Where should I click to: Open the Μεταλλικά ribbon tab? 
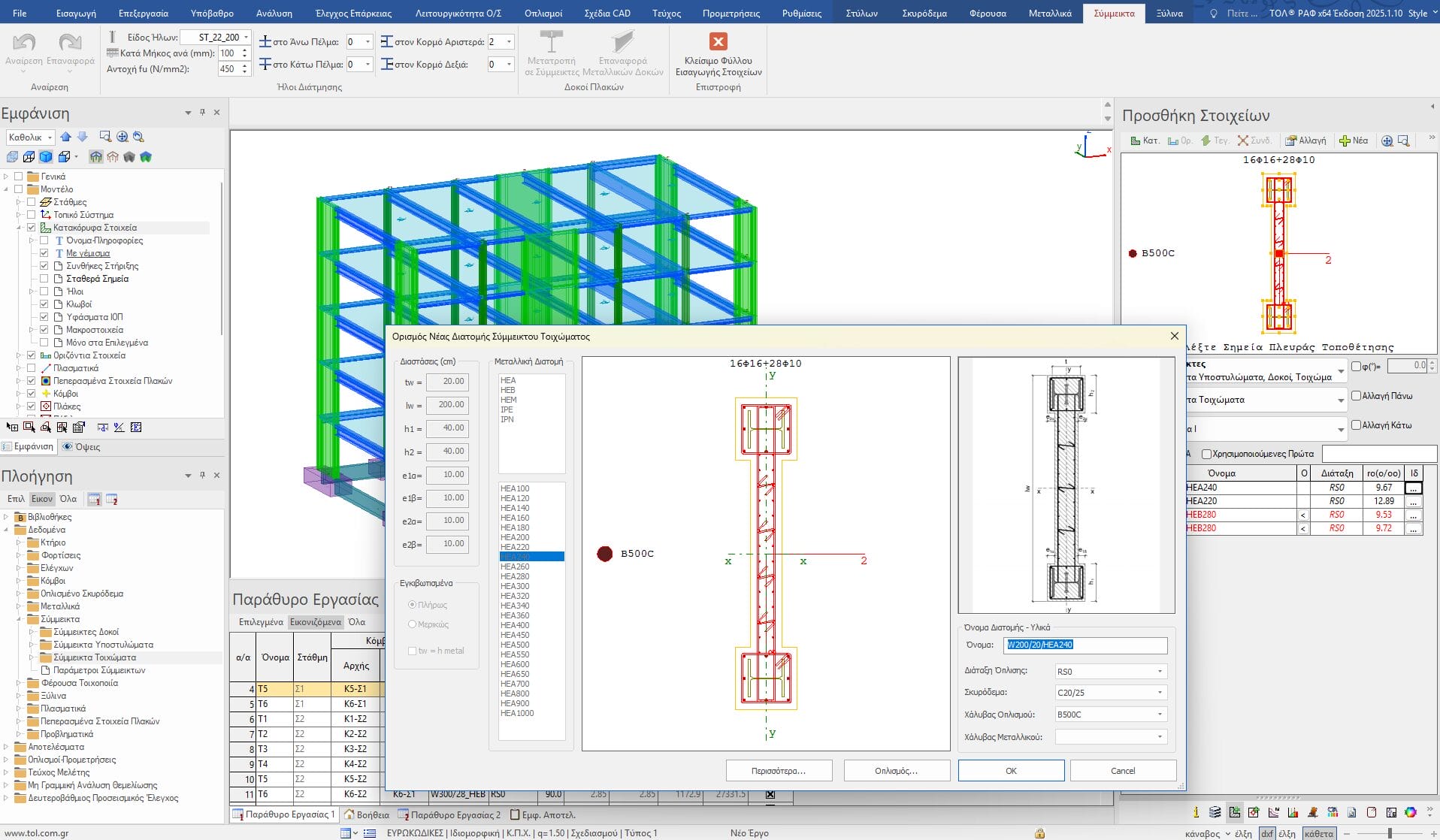tap(1049, 13)
